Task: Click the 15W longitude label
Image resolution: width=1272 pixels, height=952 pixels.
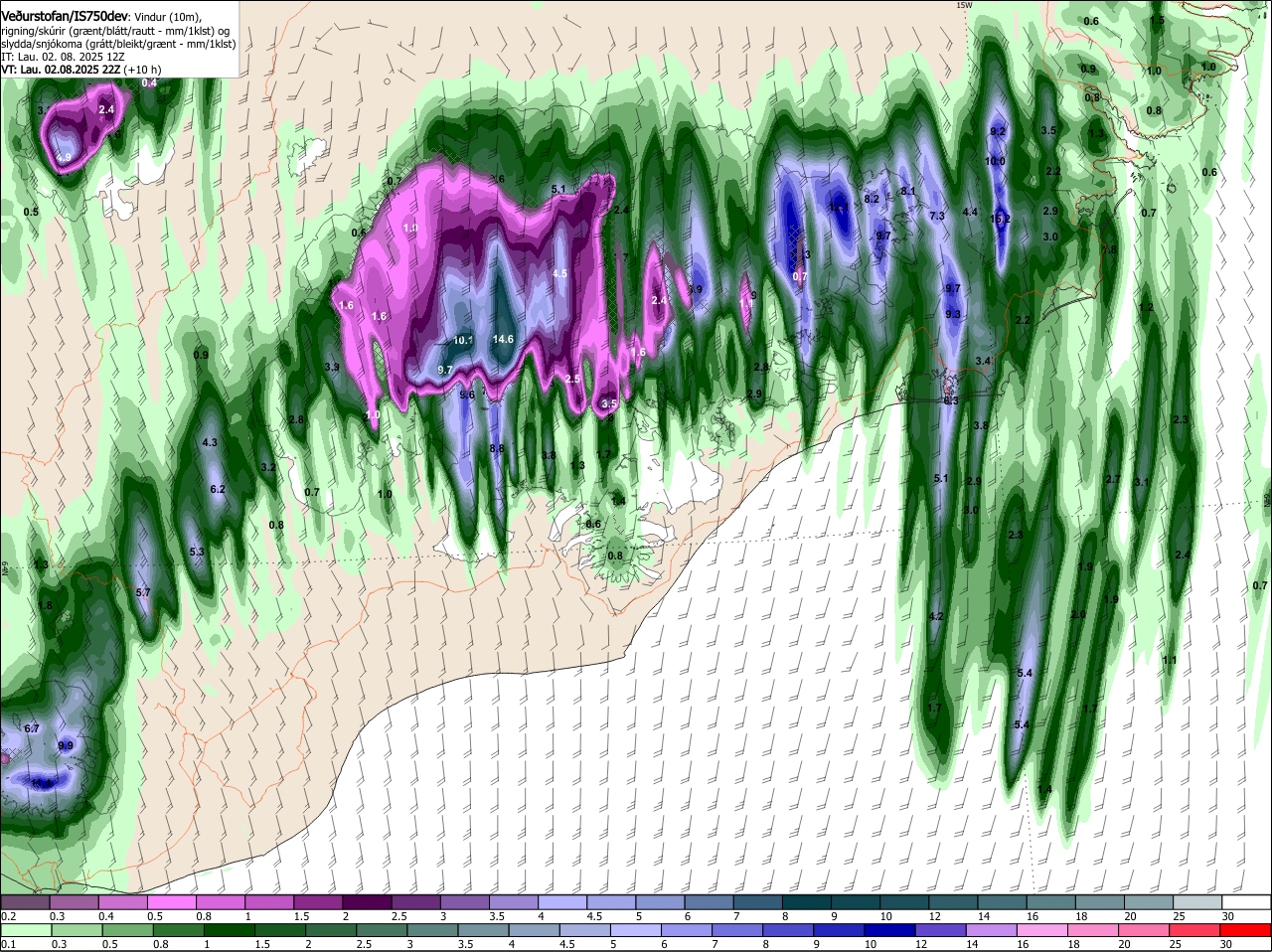Action: 963,5
